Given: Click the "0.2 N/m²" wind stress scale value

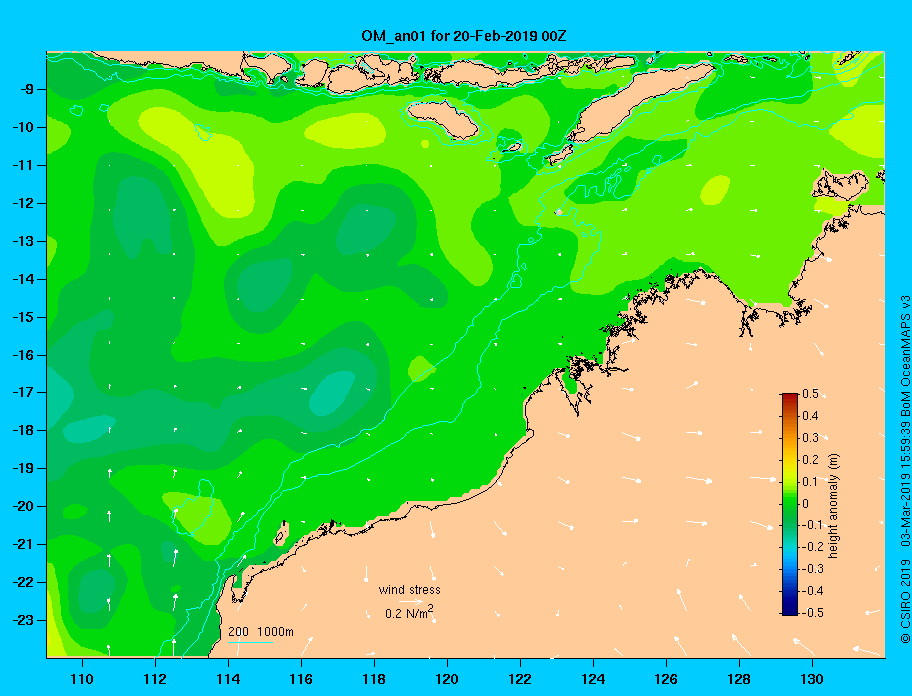Looking at the screenshot, I should tap(409, 612).
